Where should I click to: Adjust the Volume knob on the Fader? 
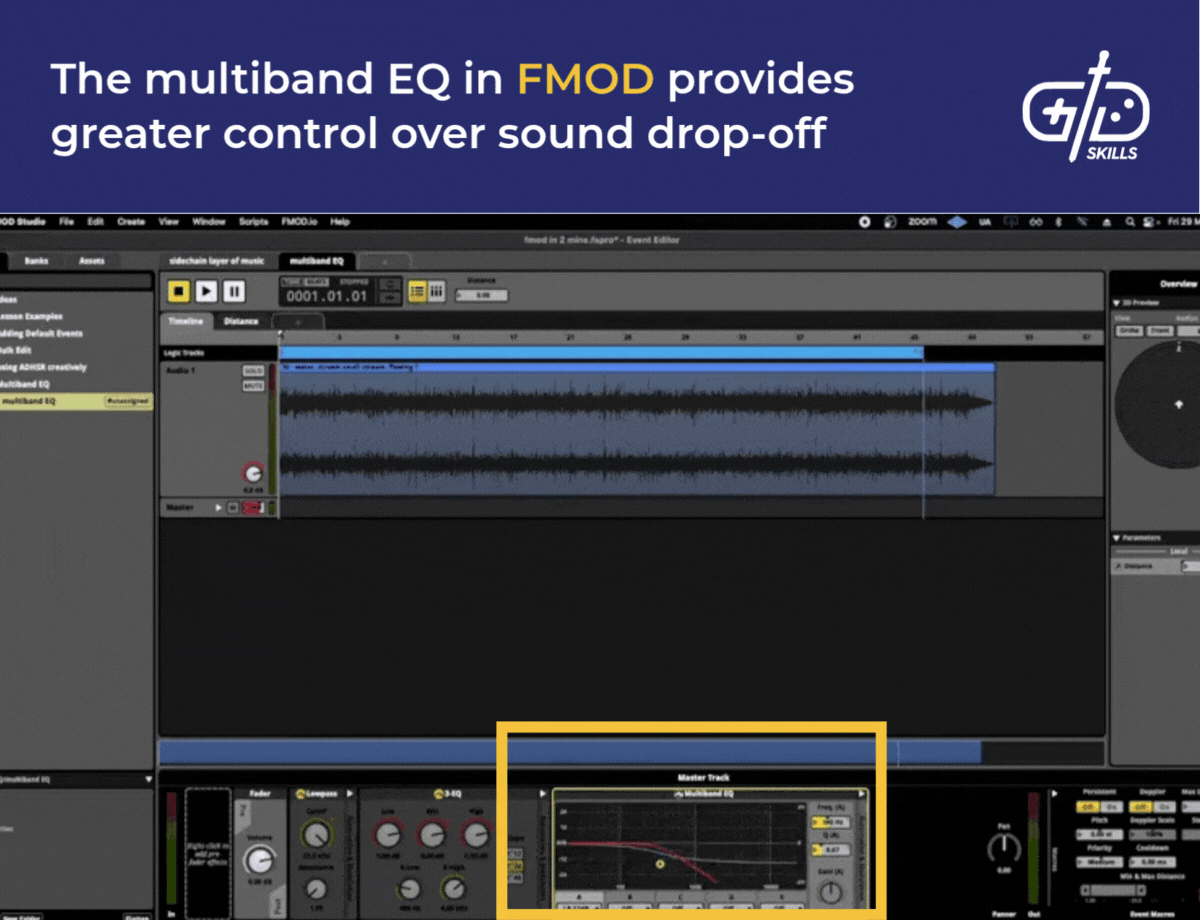pyautogui.click(x=260, y=860)
